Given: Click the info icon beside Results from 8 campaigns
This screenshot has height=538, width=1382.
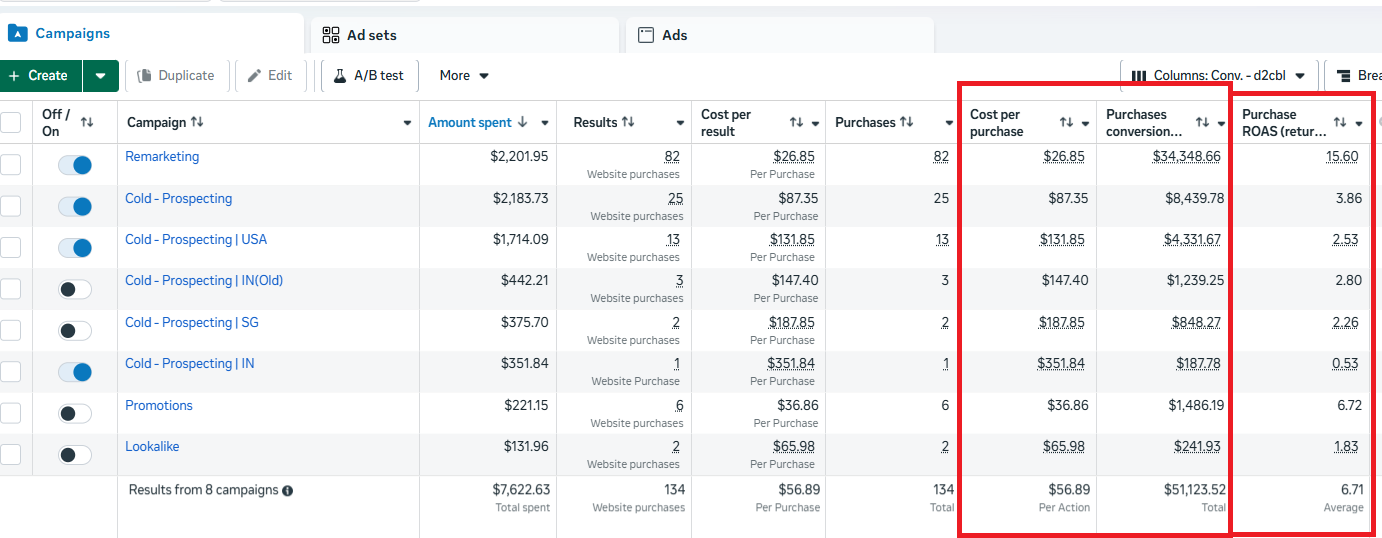Looking at the screenshot, I should click(288, 491).
